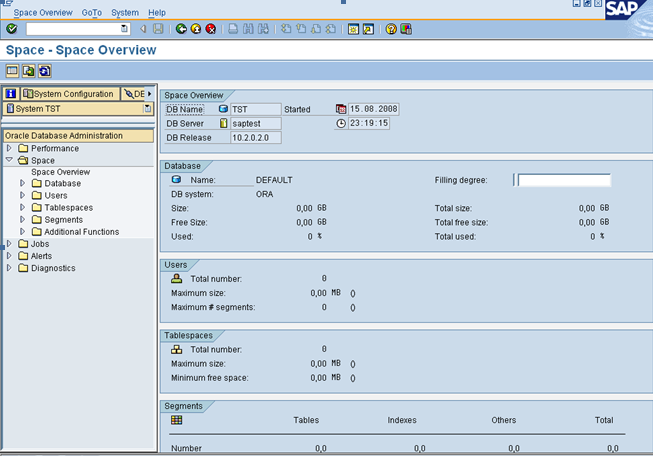653x456 pixels.
Task: Click the Segments grid icon
Action: [177, 420]
